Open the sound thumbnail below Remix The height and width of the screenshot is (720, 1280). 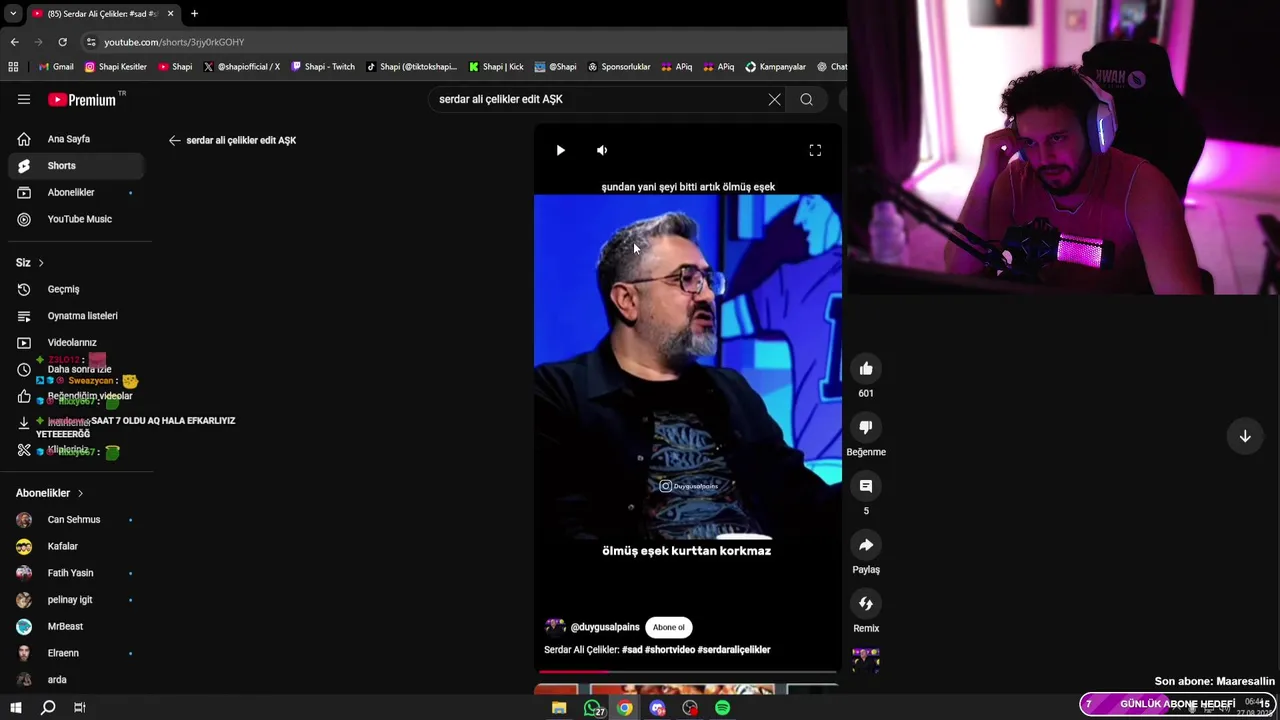point(866,659)
